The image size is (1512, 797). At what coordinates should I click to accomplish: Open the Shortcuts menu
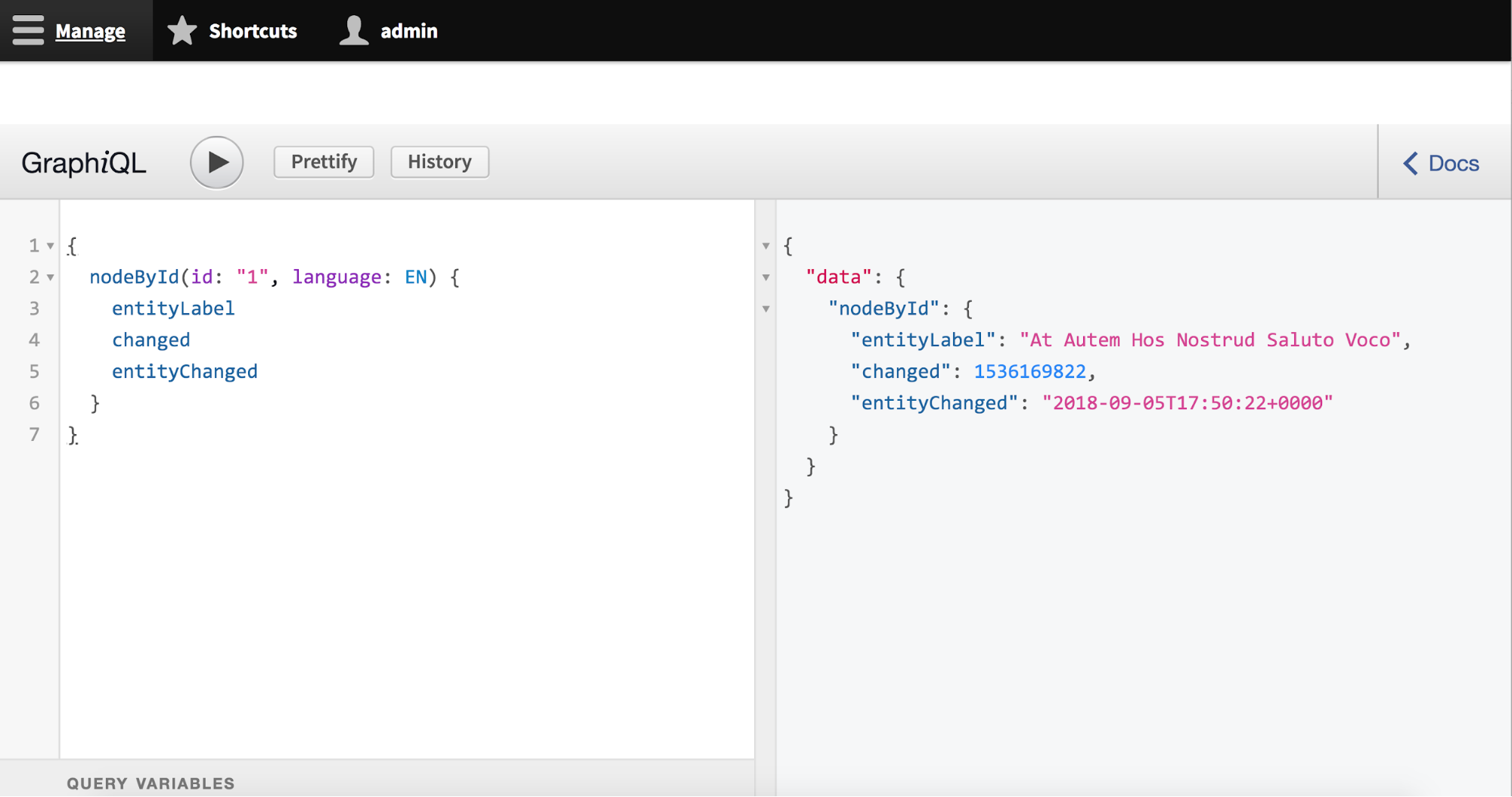(x=253, y=31)
